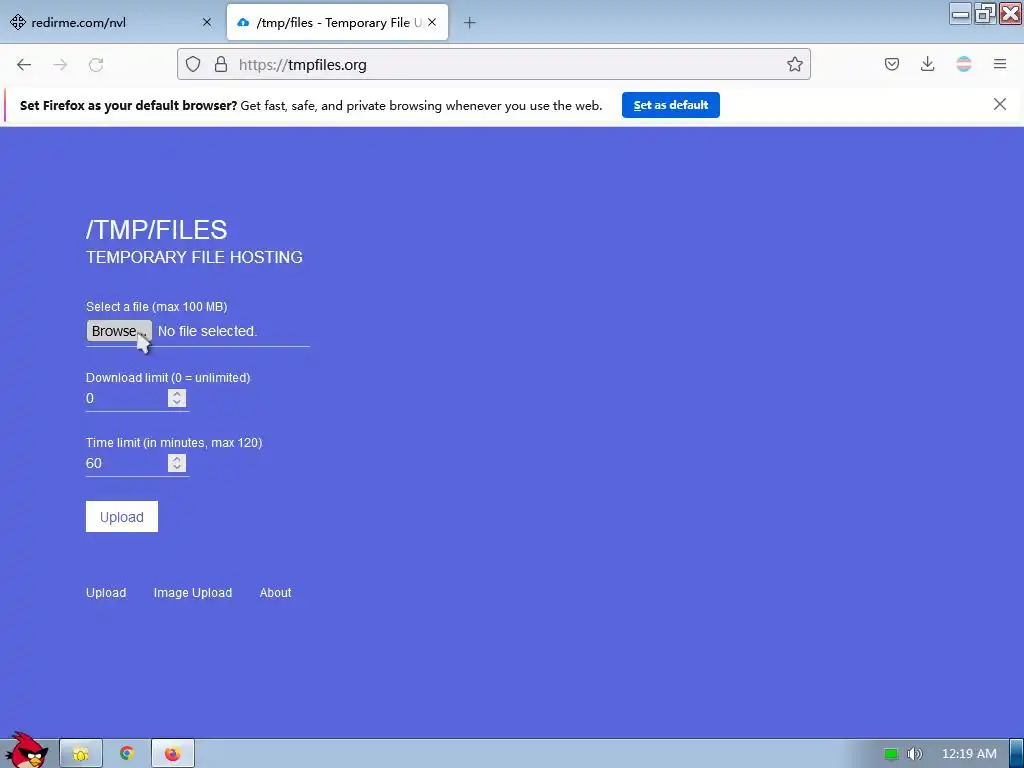This screenshot has height=768, width=1024.
Task: Open the Upload footer link
Action: pos(106,593)
